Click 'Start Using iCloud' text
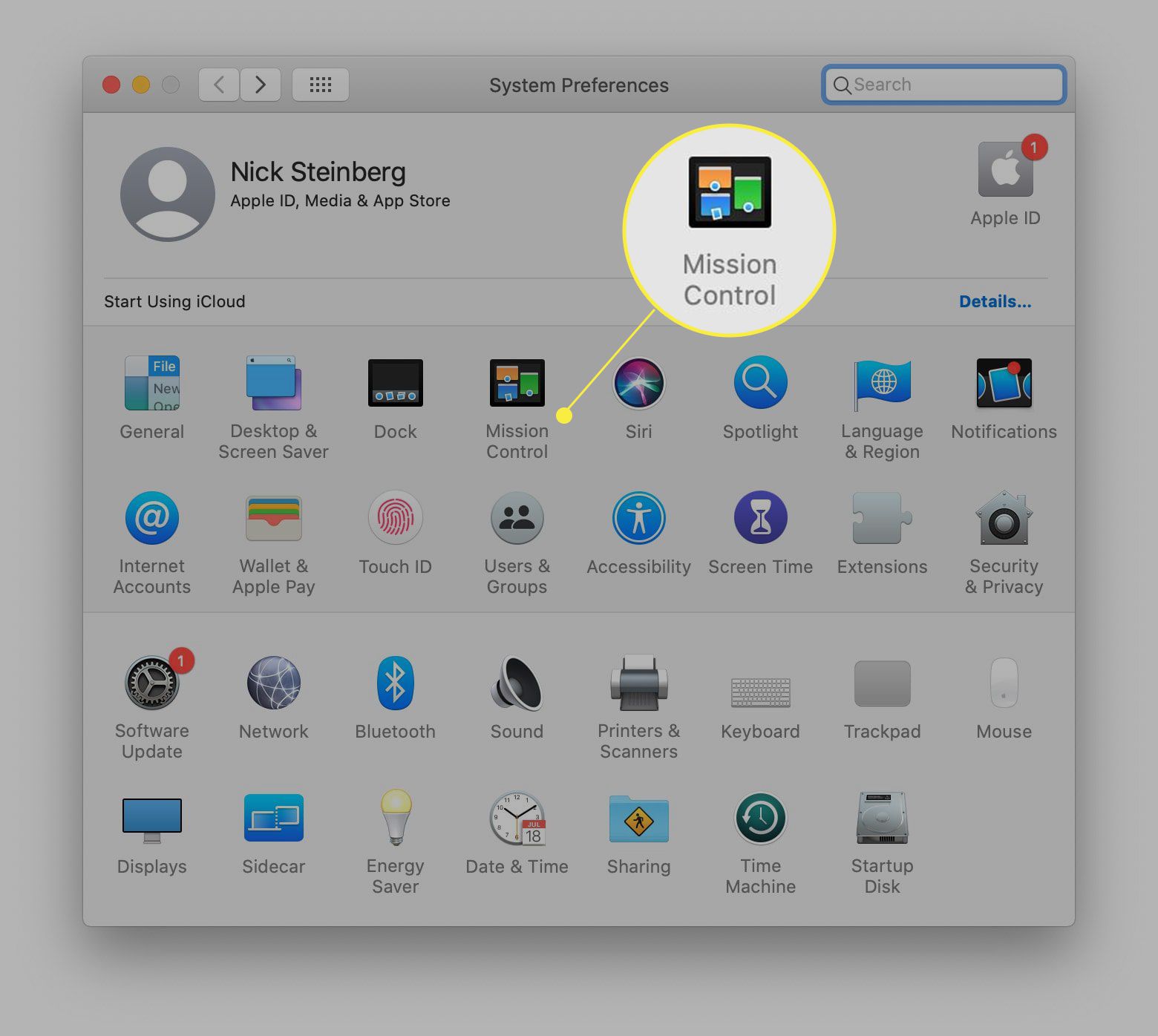Image resolution: width=1158 pixels, height=1036 pixels. 174,301
